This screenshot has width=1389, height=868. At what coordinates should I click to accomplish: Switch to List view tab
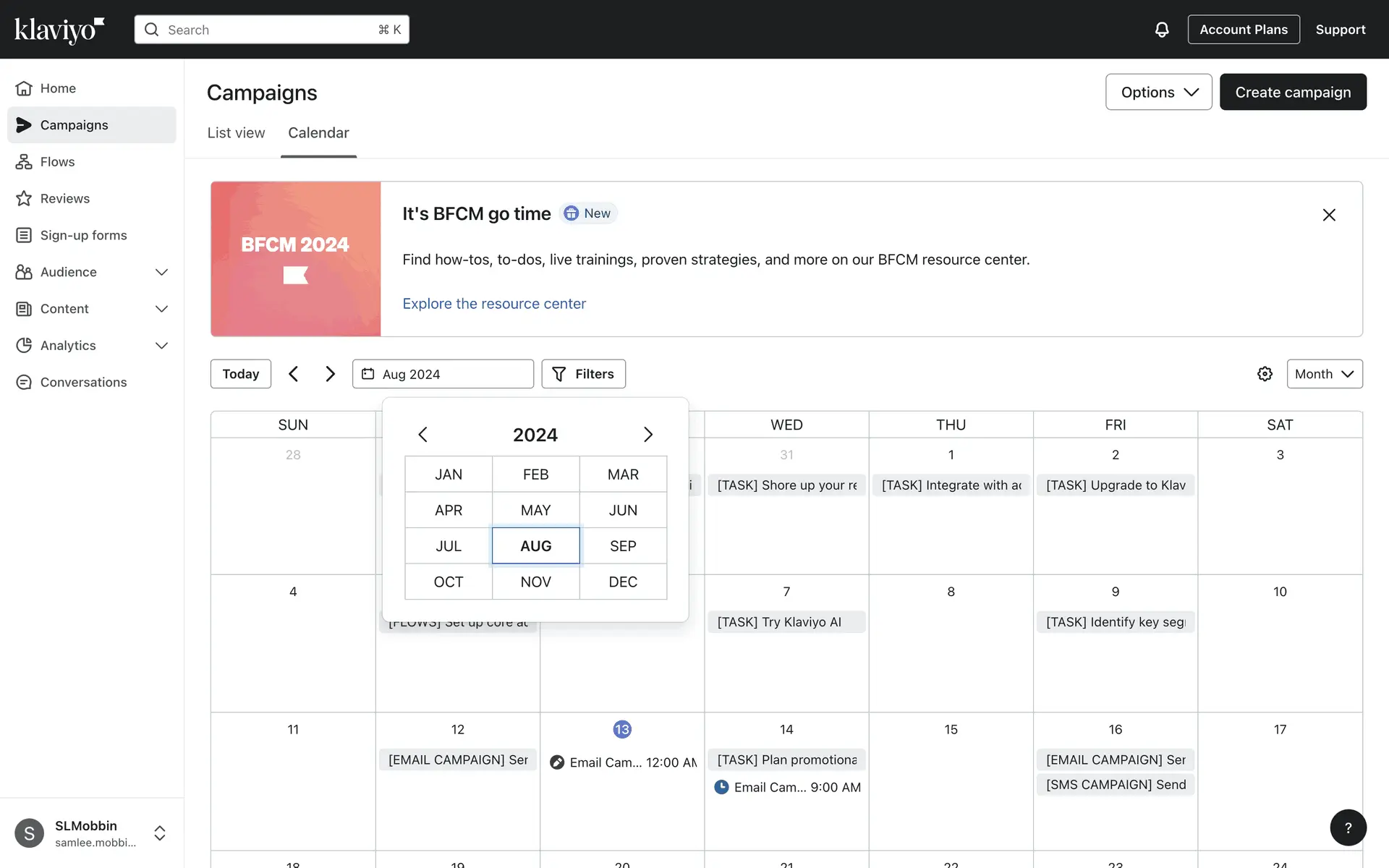[236, 133]
